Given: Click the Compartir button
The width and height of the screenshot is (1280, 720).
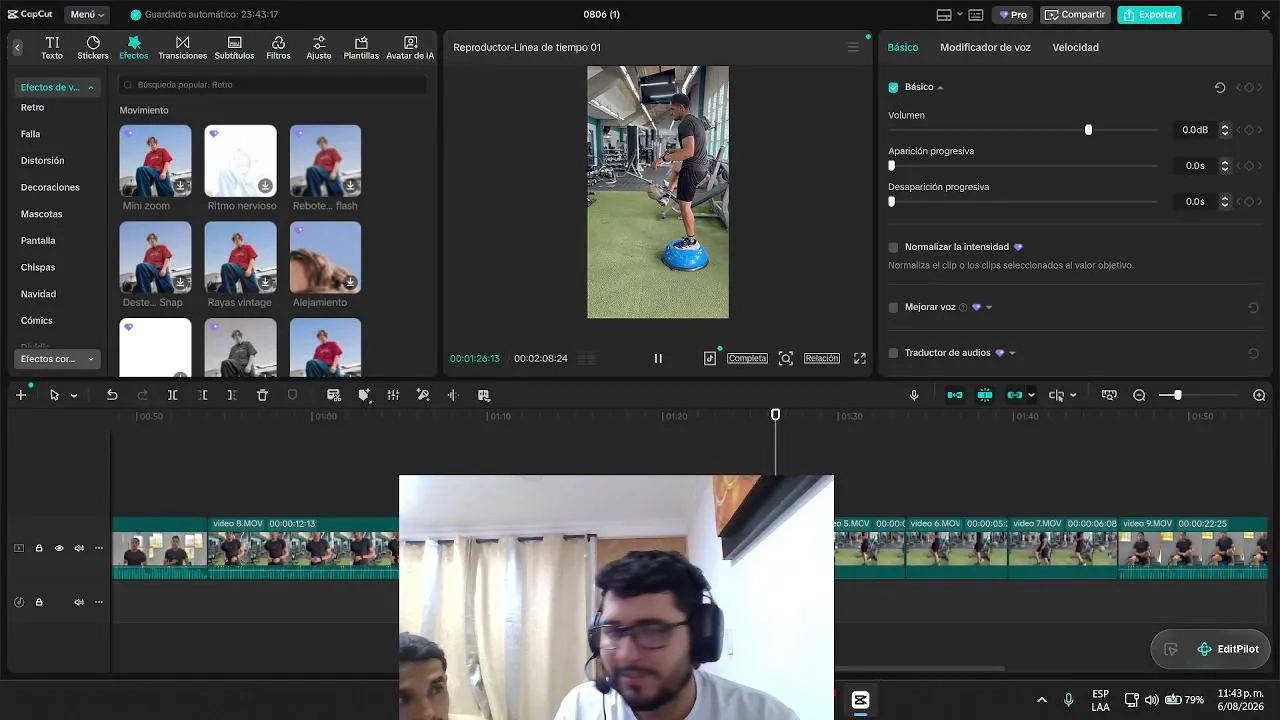Looking at the screenshot, I should pos(1076,15).
